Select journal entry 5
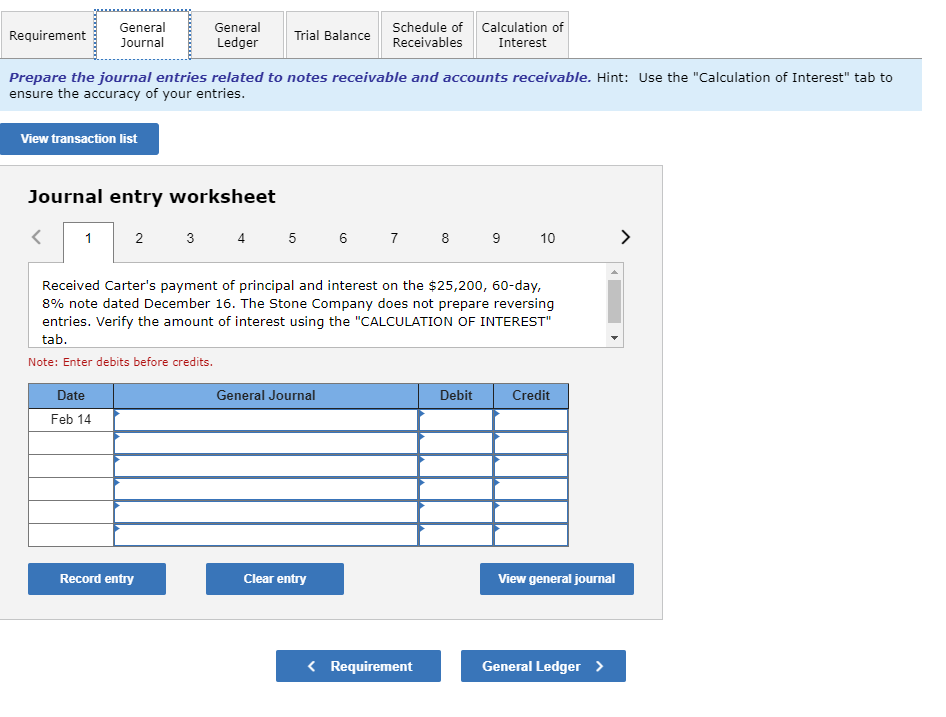The image size is (946, 717). click(292, 238)
